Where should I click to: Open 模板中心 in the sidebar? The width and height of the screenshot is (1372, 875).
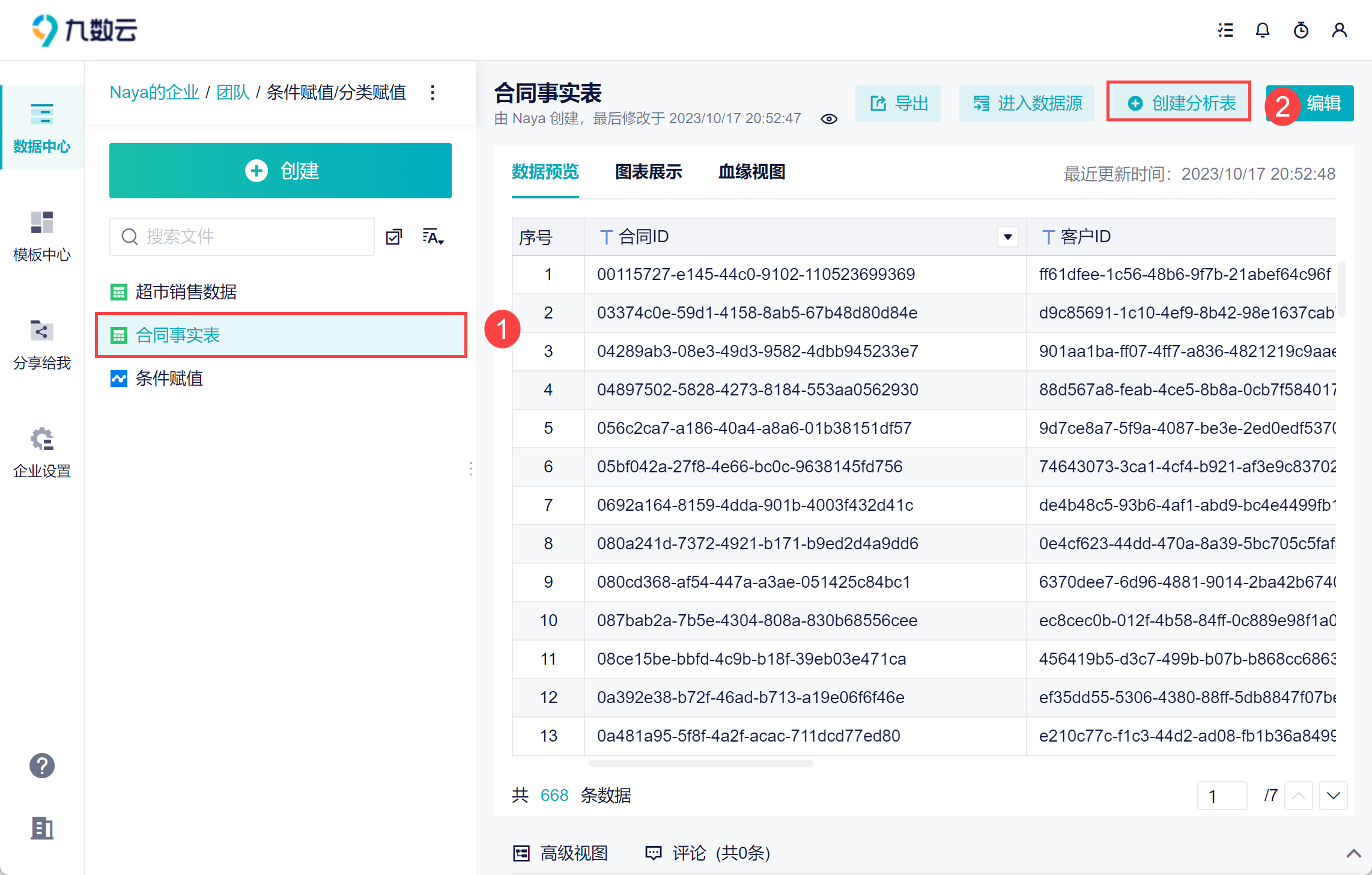click(x=42, y=236)
